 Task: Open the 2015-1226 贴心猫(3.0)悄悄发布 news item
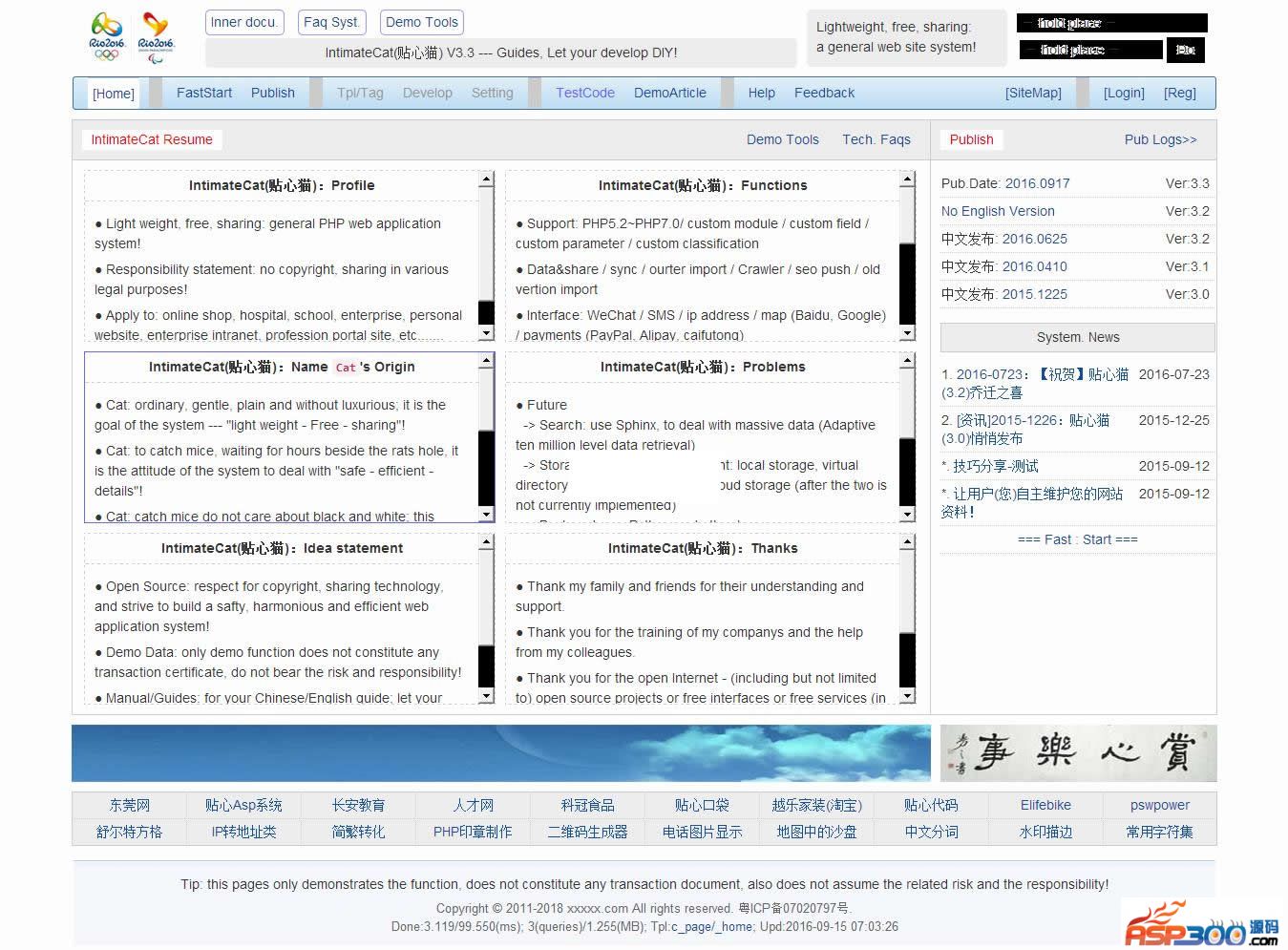coord(1025,429)
